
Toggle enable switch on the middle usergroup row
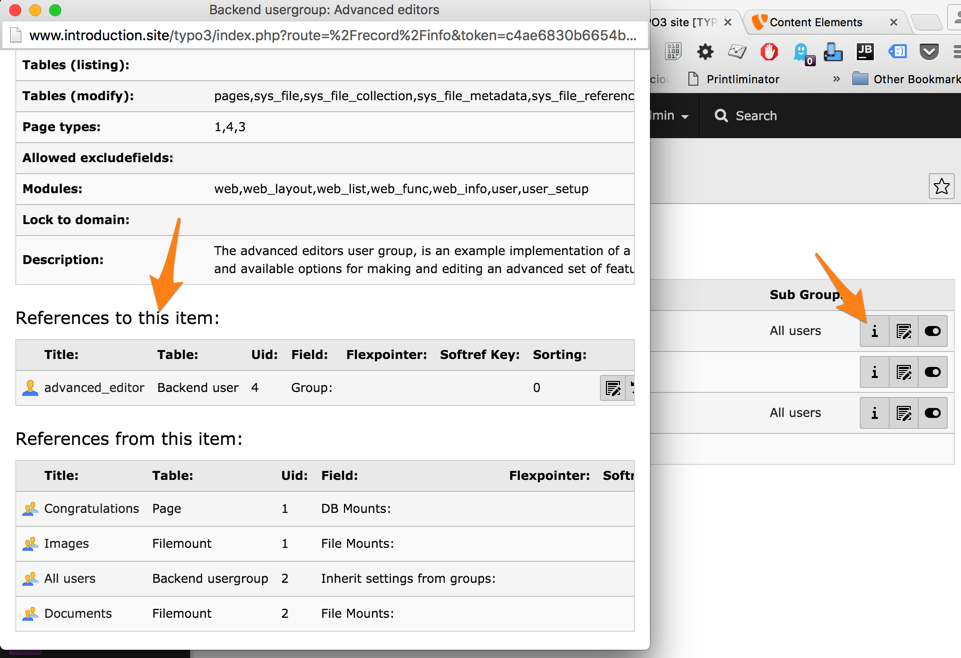tap(933, 372)
